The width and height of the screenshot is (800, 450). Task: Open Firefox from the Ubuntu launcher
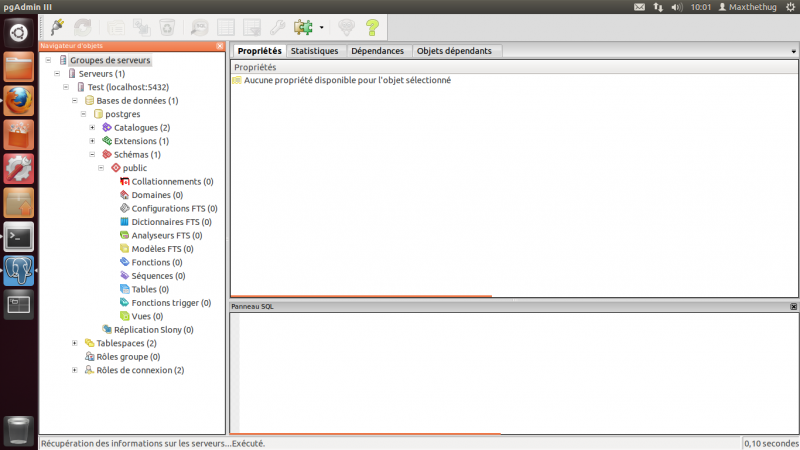coord(19,100)
